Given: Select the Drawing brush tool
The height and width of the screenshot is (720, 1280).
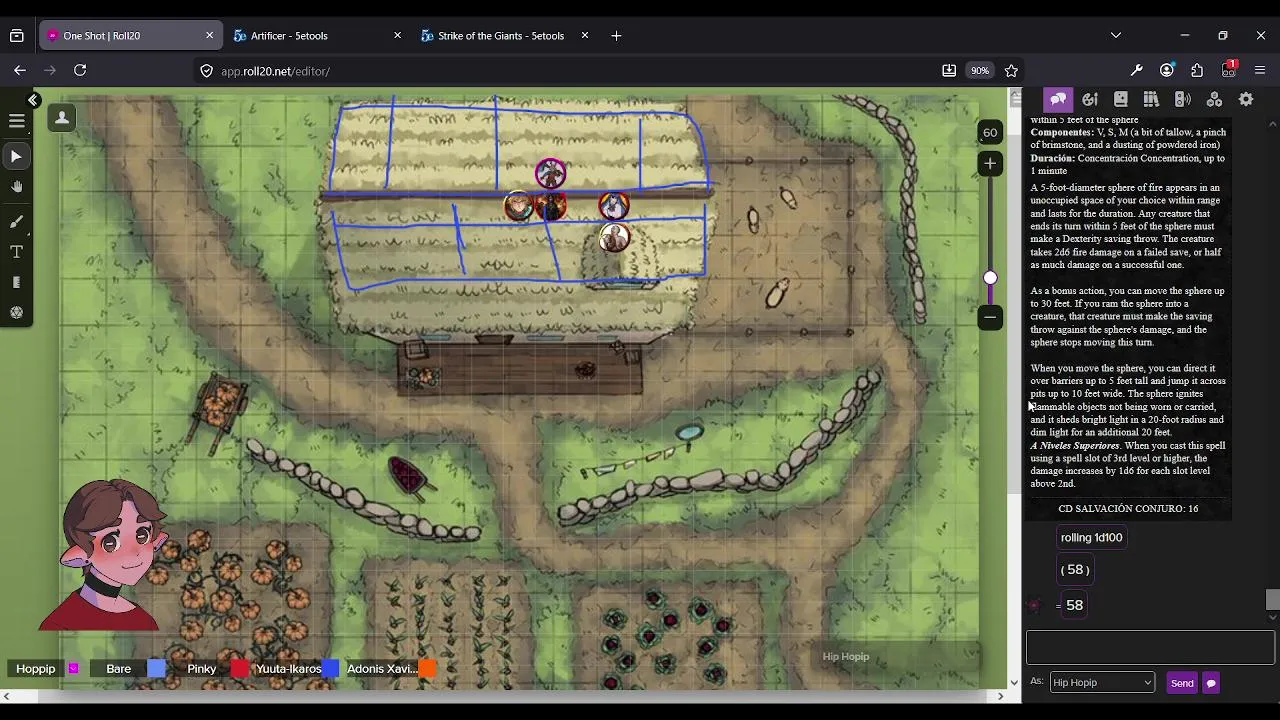Looking at the screenshot, I should click(x=17, y=221).
